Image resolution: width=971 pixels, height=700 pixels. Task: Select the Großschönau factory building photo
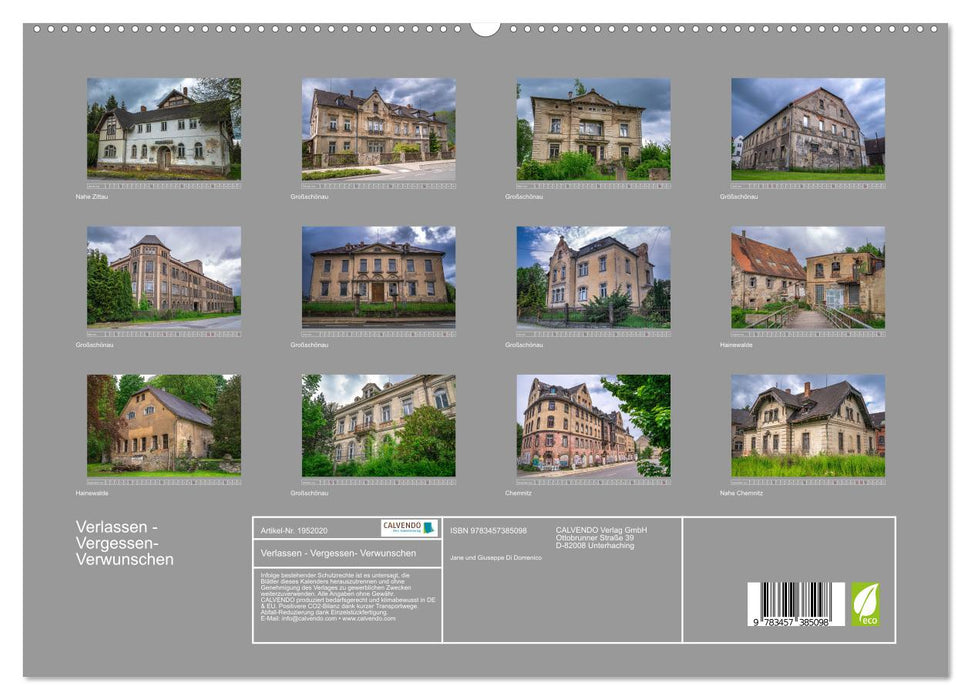(160, 277)
